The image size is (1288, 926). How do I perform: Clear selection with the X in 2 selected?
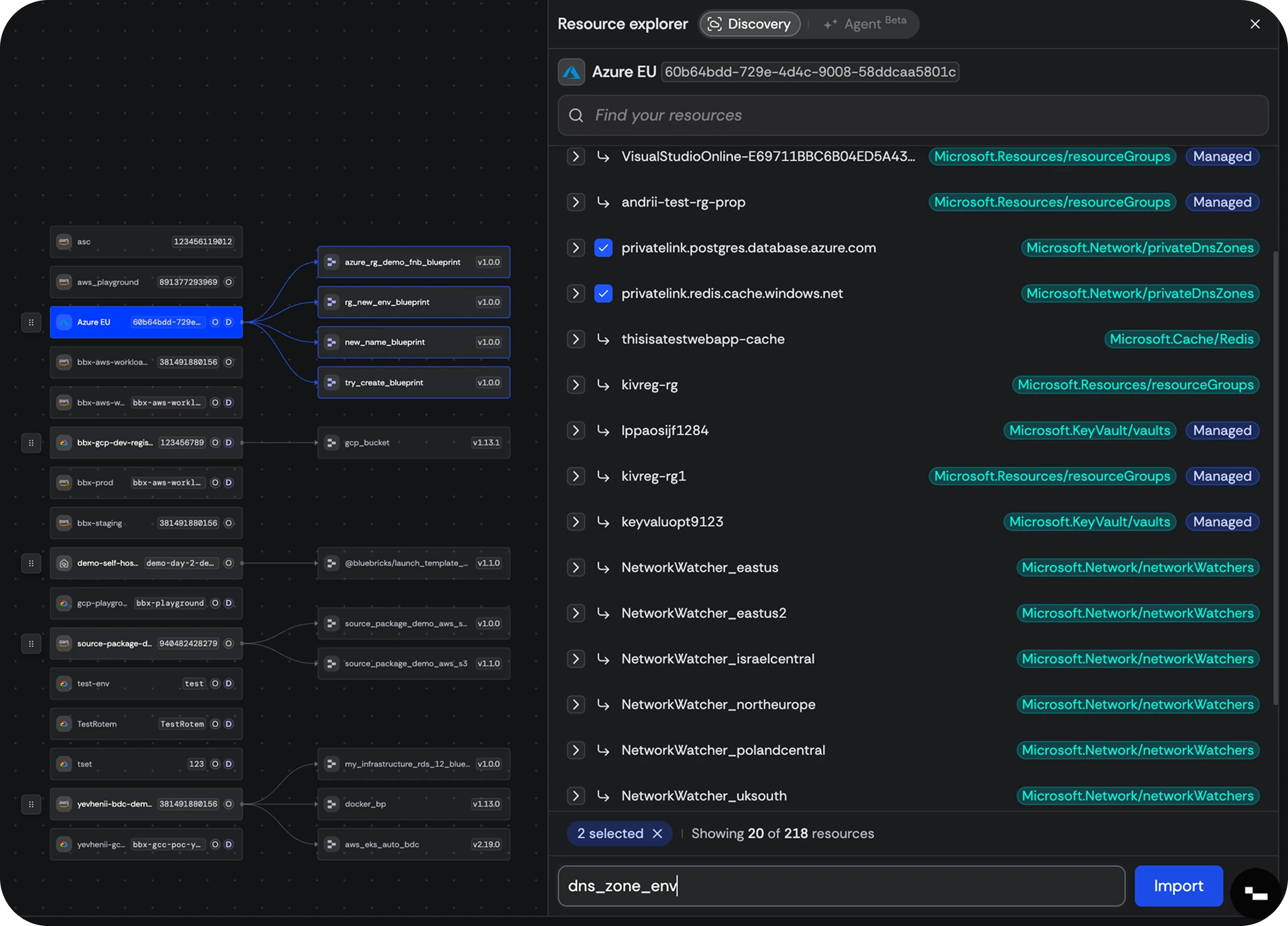click(657, 833)
